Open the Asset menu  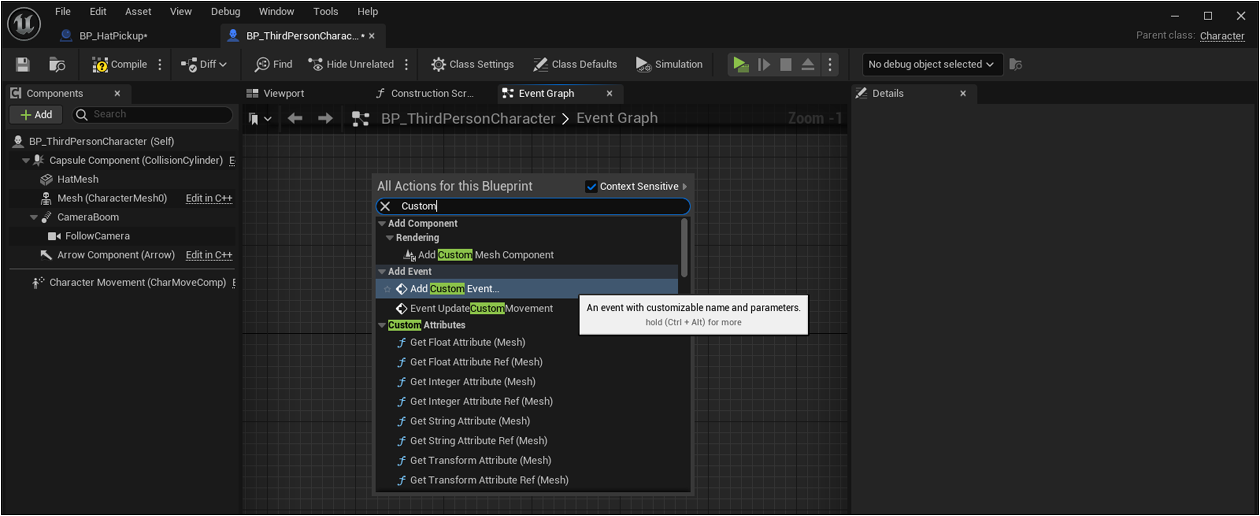click(x=138, y=12)
